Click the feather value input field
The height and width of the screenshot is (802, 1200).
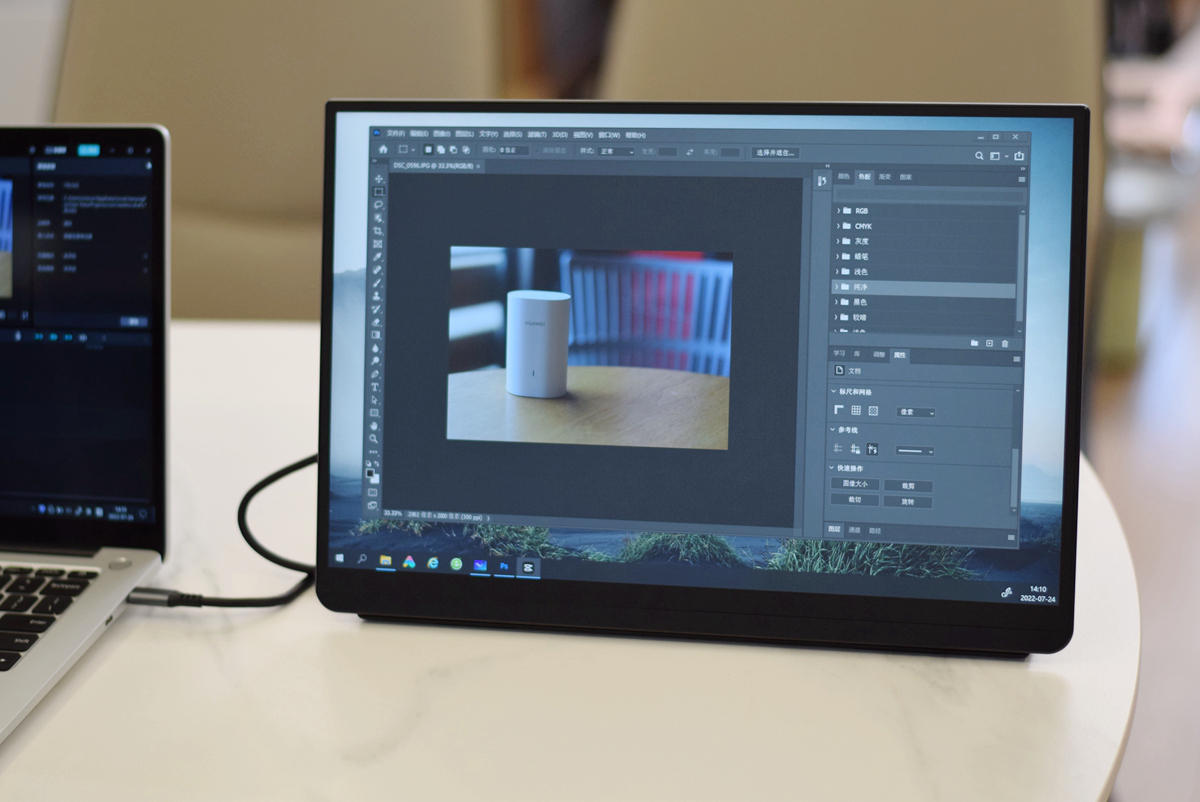coord(513,150)
